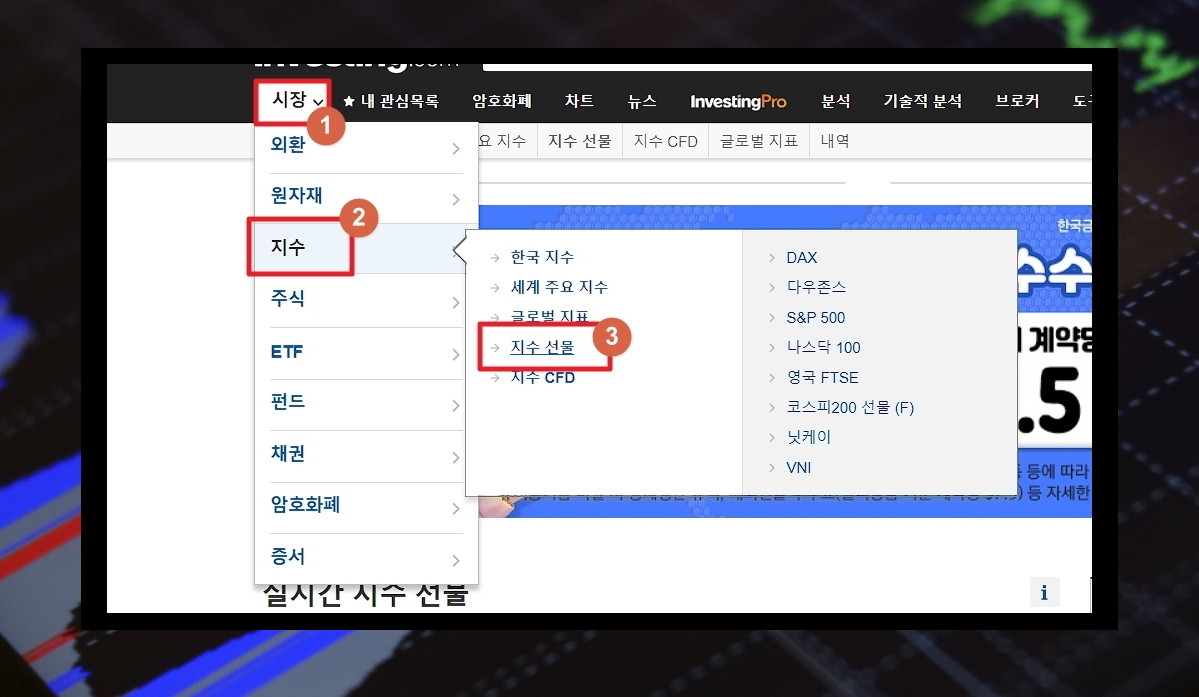This screenshot has height=697, width=1199.
Task: Open the 세계 주요 지수 link
Action: click(x=559, y=287)
